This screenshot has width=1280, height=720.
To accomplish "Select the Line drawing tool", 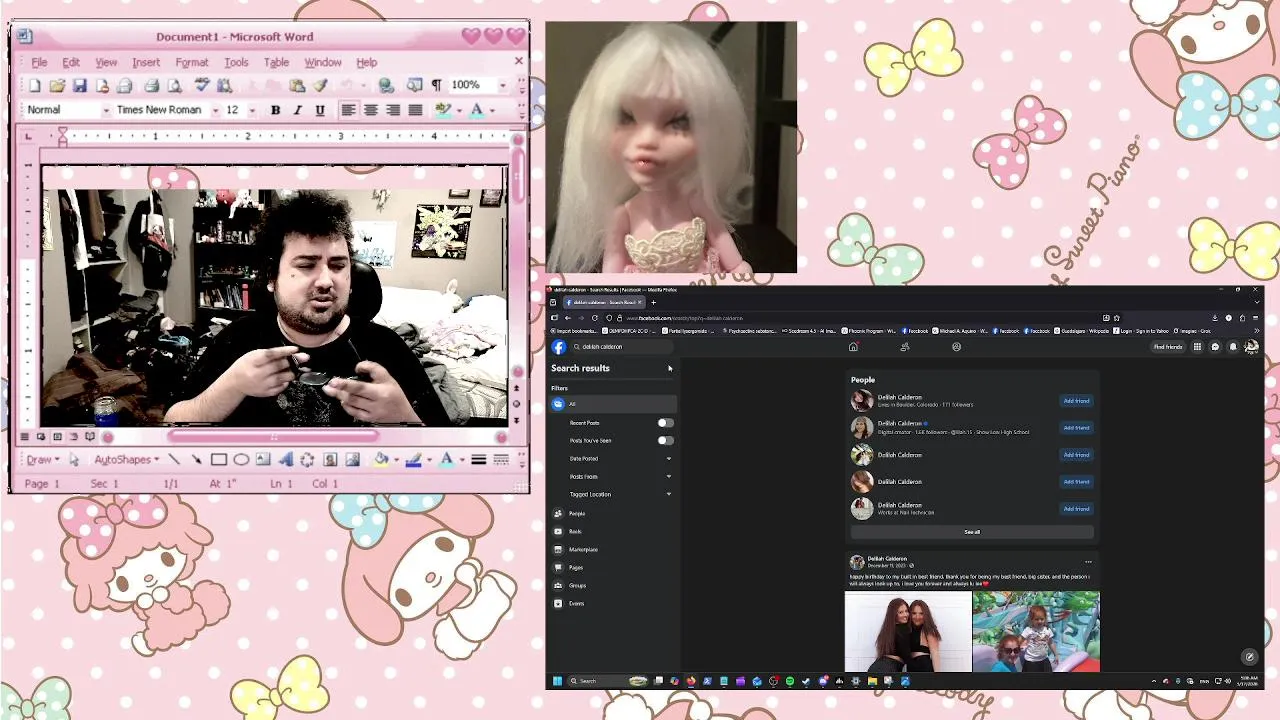I will tap(174, 460).
